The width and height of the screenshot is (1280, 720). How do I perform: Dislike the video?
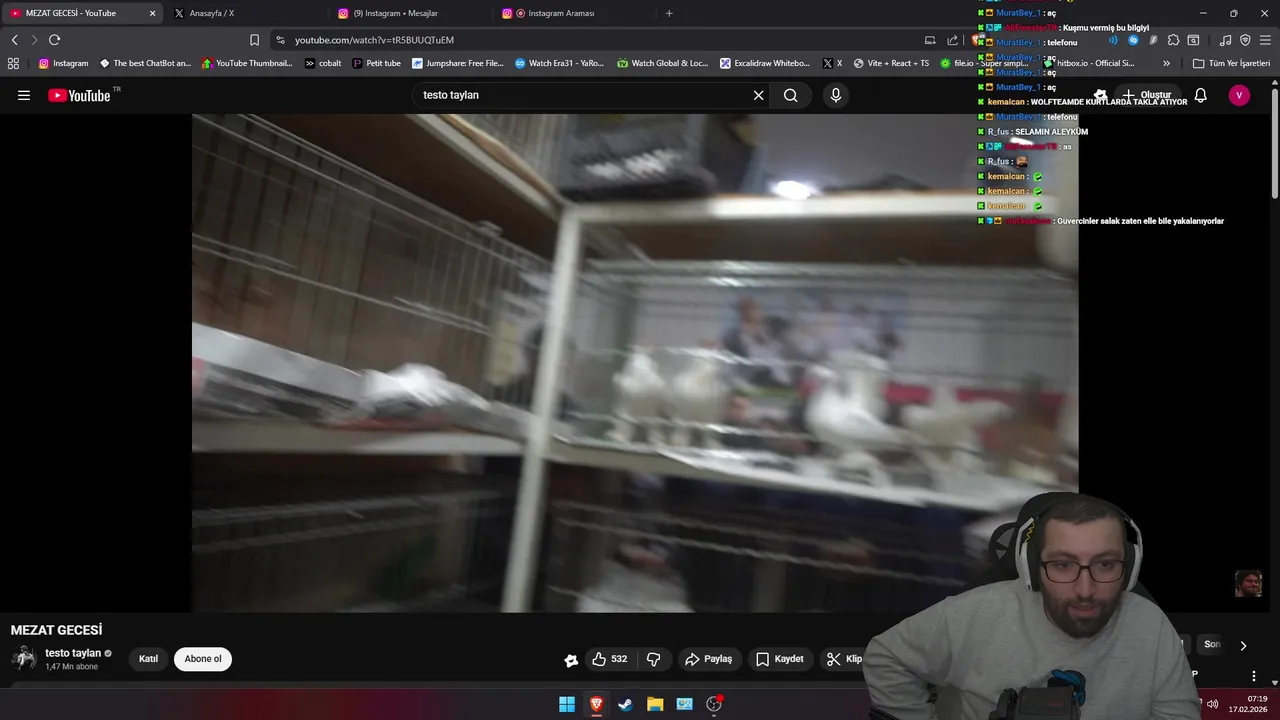654,659
